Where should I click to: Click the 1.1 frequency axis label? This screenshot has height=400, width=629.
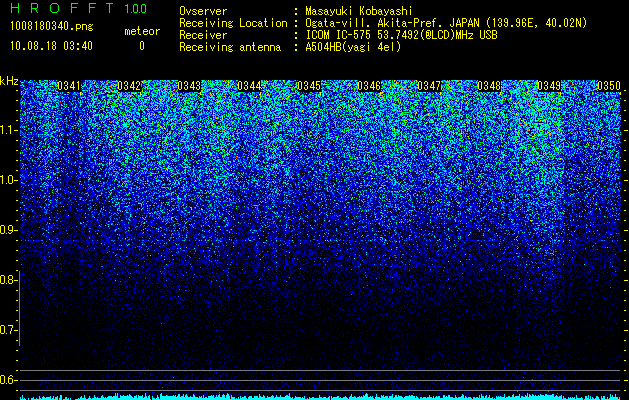tap(9, 130)
